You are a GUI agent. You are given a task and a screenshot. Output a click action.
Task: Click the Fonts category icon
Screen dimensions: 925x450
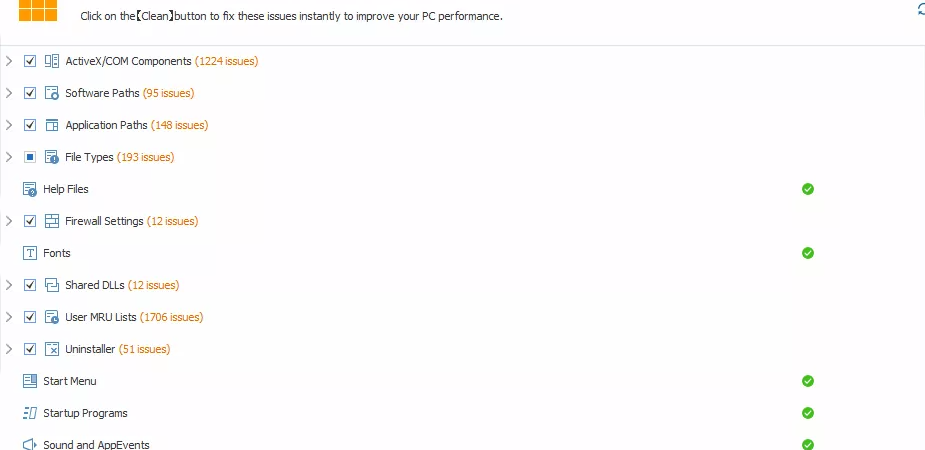click(x=30, y=253)
